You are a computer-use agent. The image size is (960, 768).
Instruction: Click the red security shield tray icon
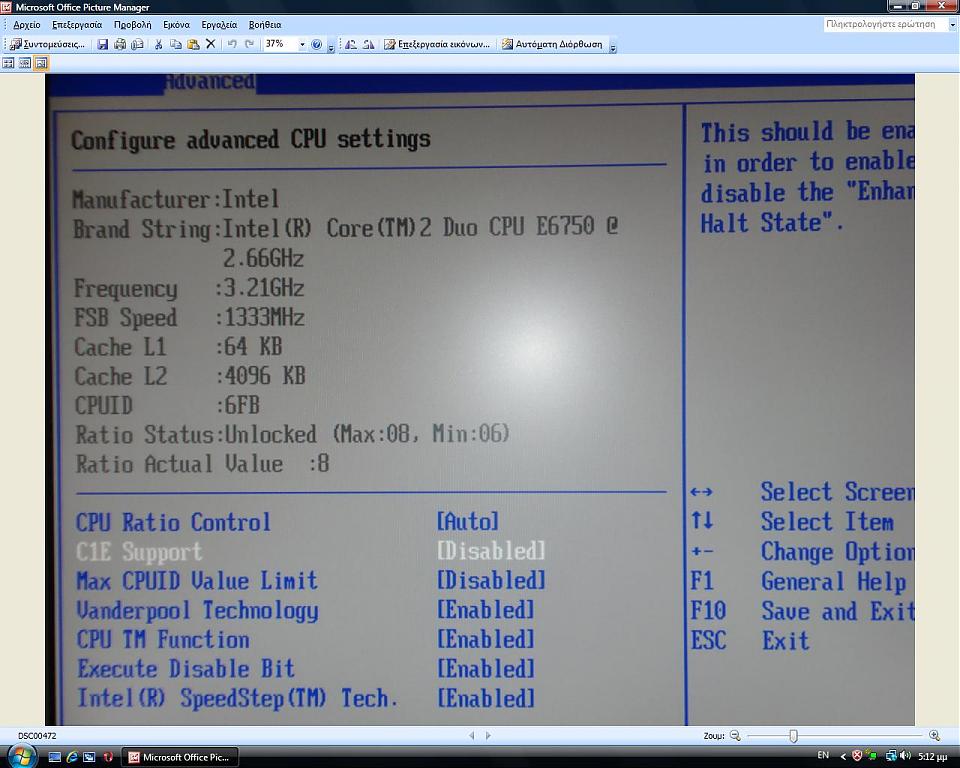857,756
